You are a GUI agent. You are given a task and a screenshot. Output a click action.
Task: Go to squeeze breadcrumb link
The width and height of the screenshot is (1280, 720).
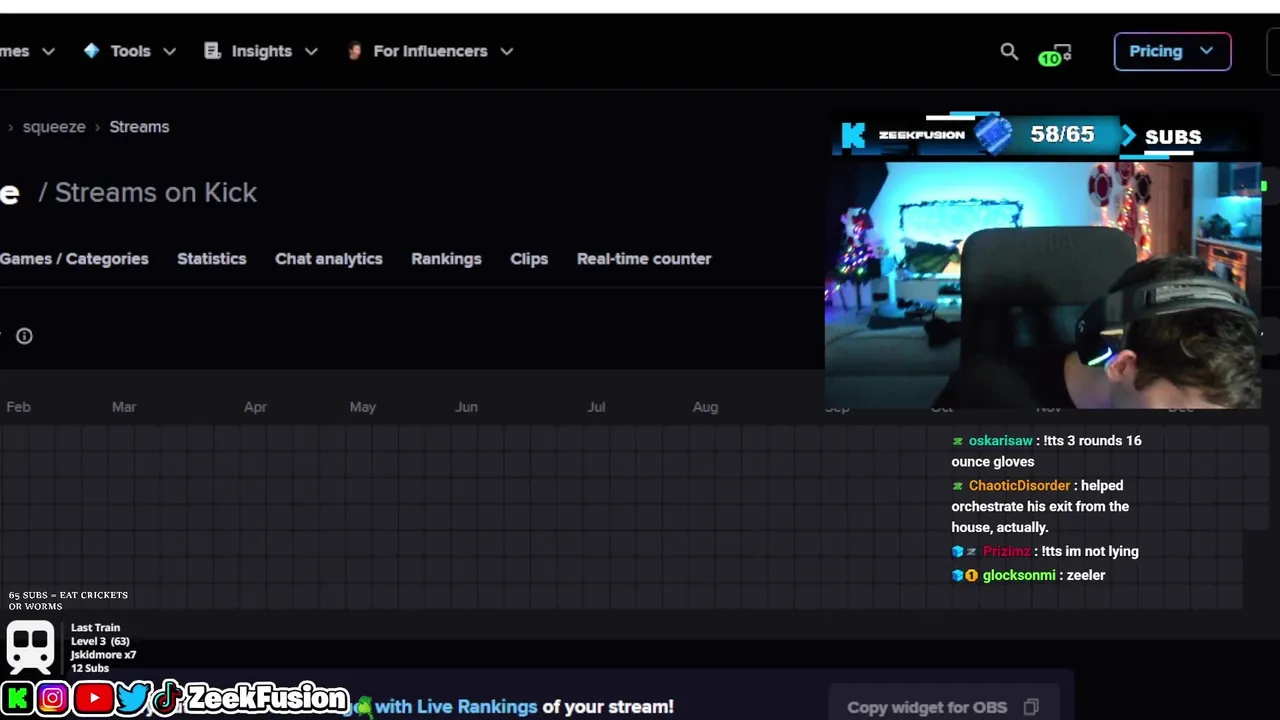(54, 127)
